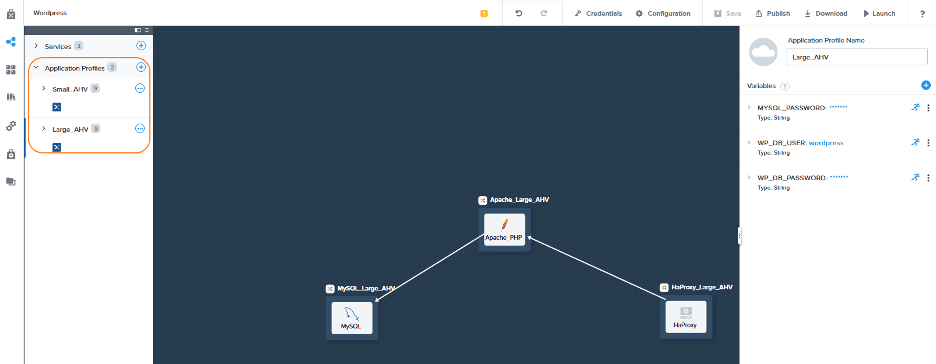Click the Nutanix icon under Small_AHV

click(57, 107)
